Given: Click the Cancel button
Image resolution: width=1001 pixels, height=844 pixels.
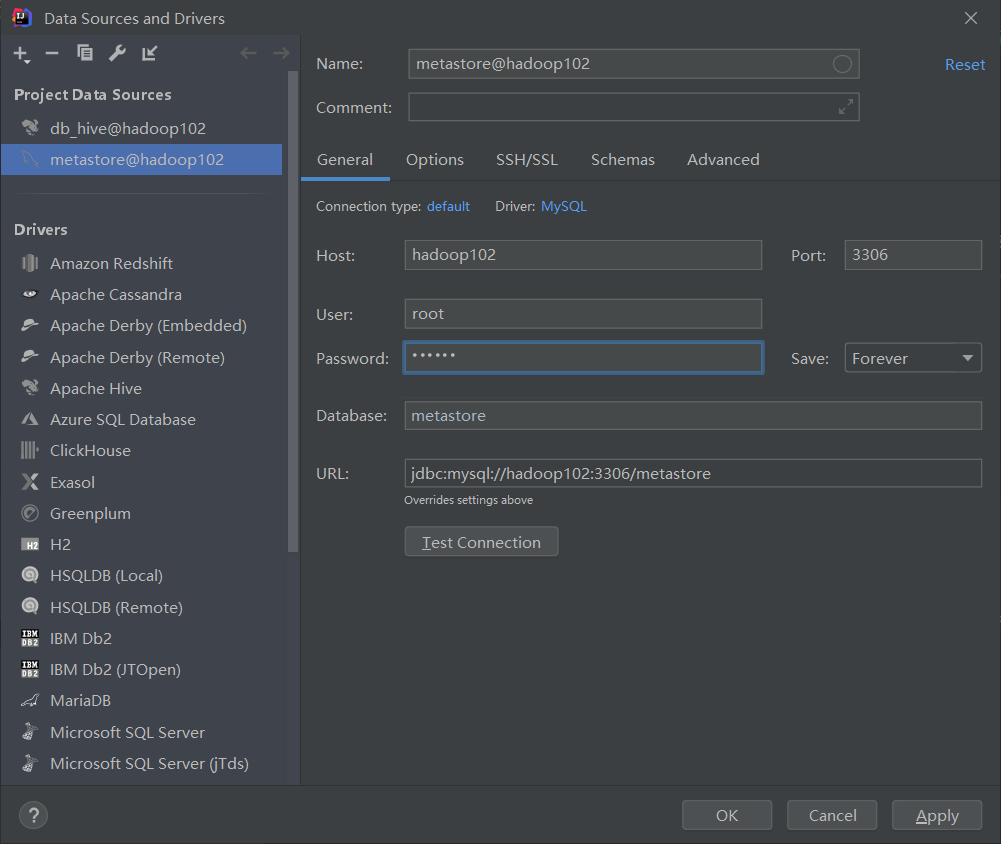Looking at the screenshot, I should coord(832,815).
